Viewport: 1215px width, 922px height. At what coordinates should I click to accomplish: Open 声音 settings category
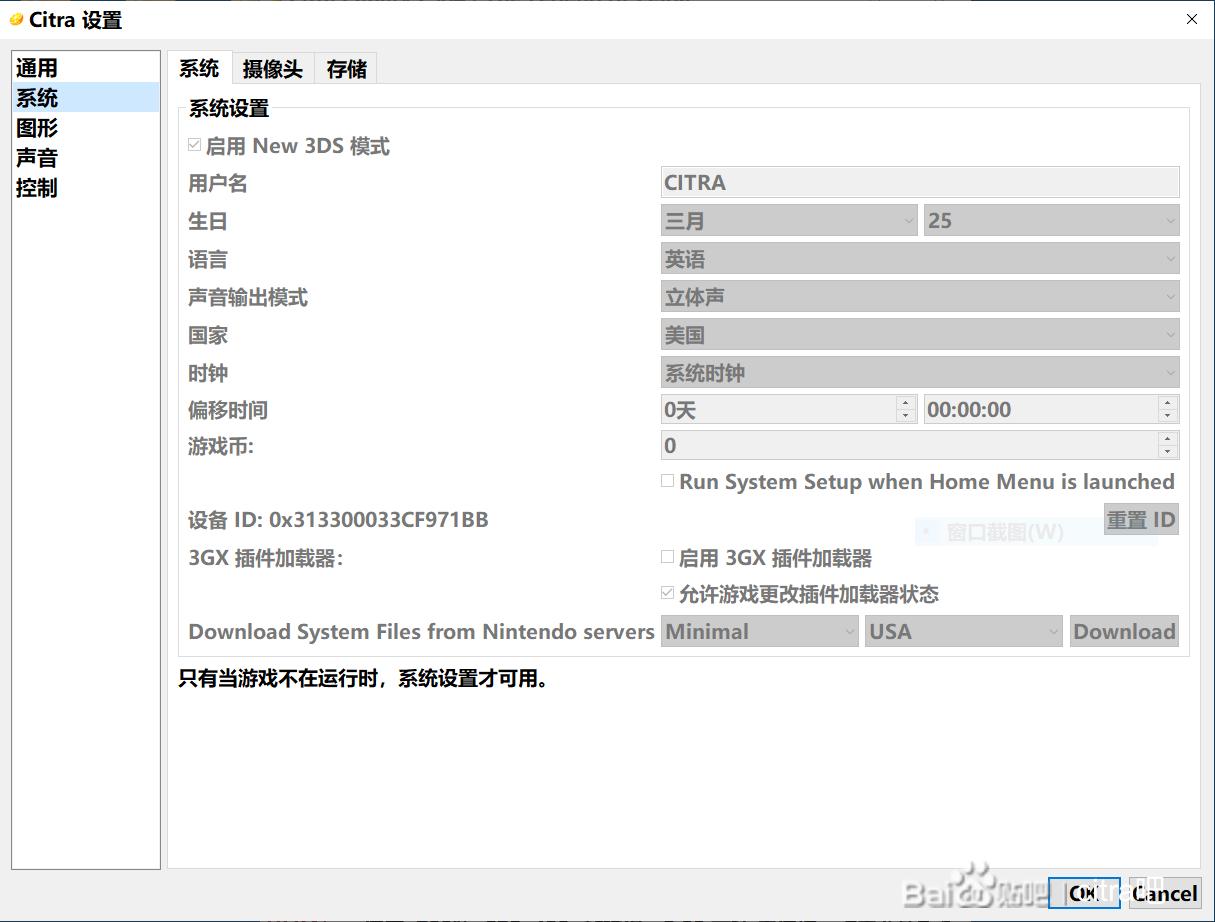(x=86, y=158)
